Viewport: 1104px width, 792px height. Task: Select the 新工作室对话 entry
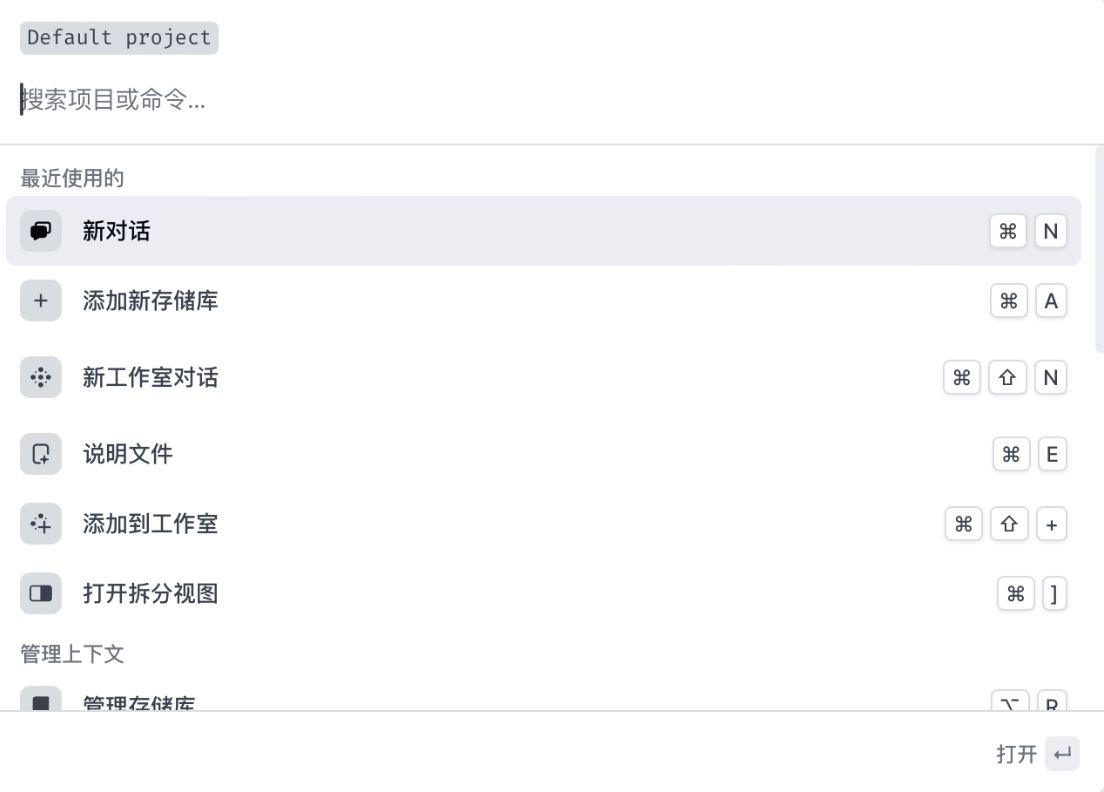[x=150, y=377]
